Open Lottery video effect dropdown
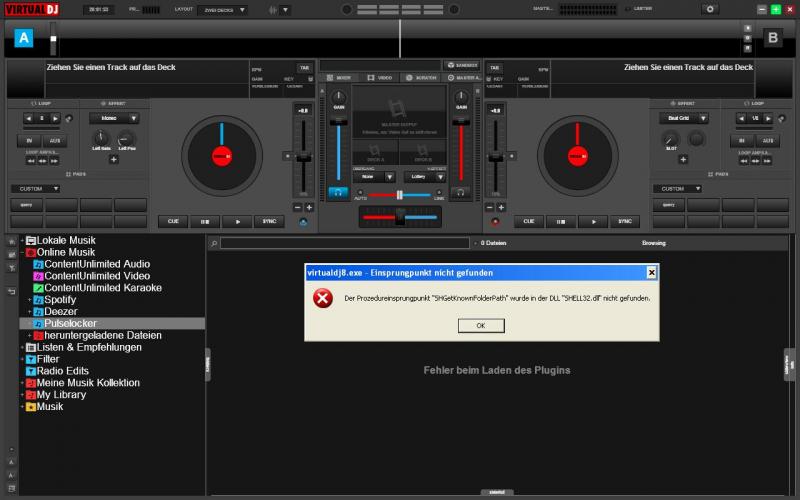800x500 pixels. pos(425,177)
